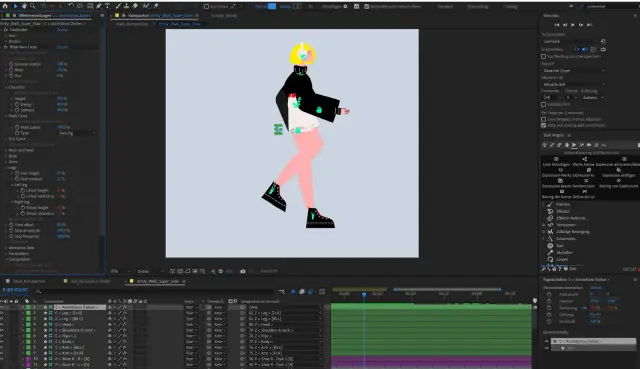Screen dimensions: 640x369
Task: Select the Brush tool
Action: point(118,6)
